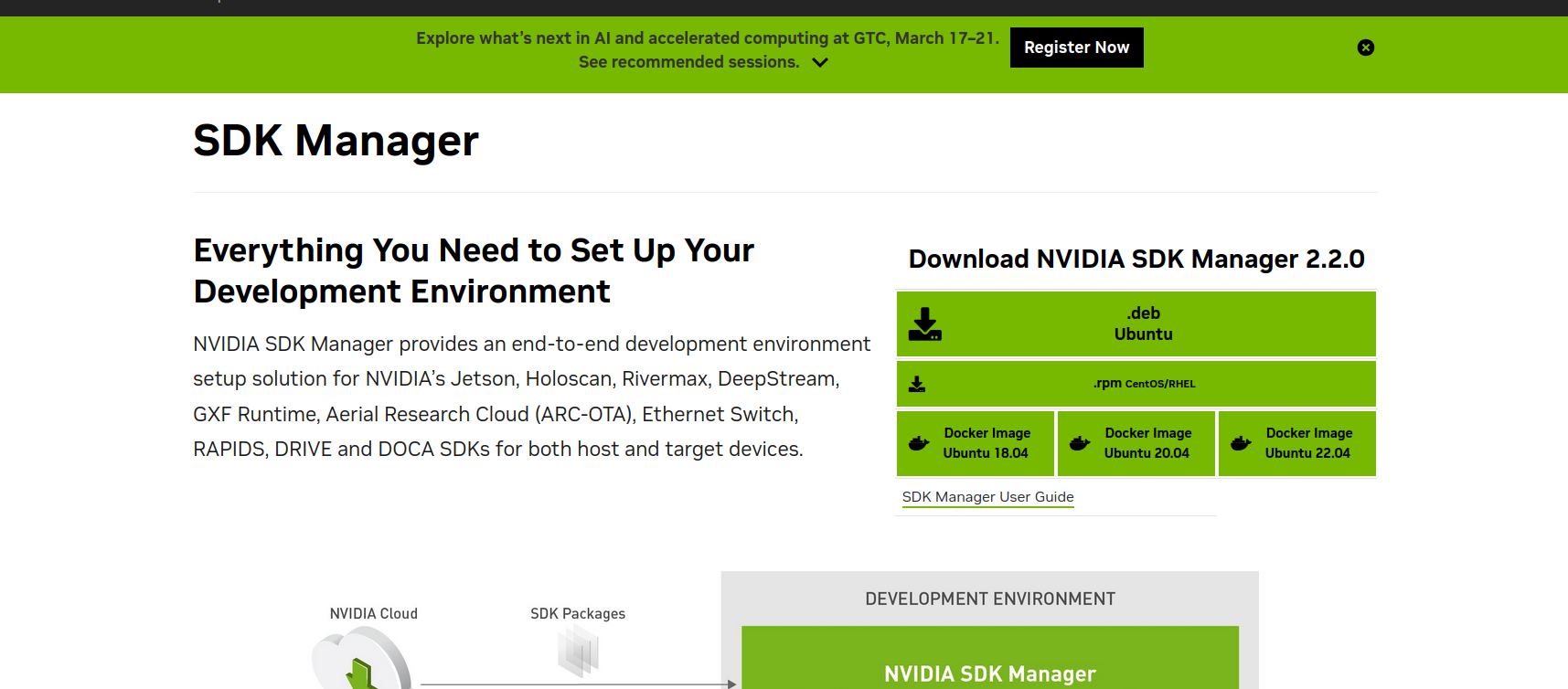Download the .rpm CentOS/RHEL package
The width and height of the screenshot is (1568, 689).
1136,384
